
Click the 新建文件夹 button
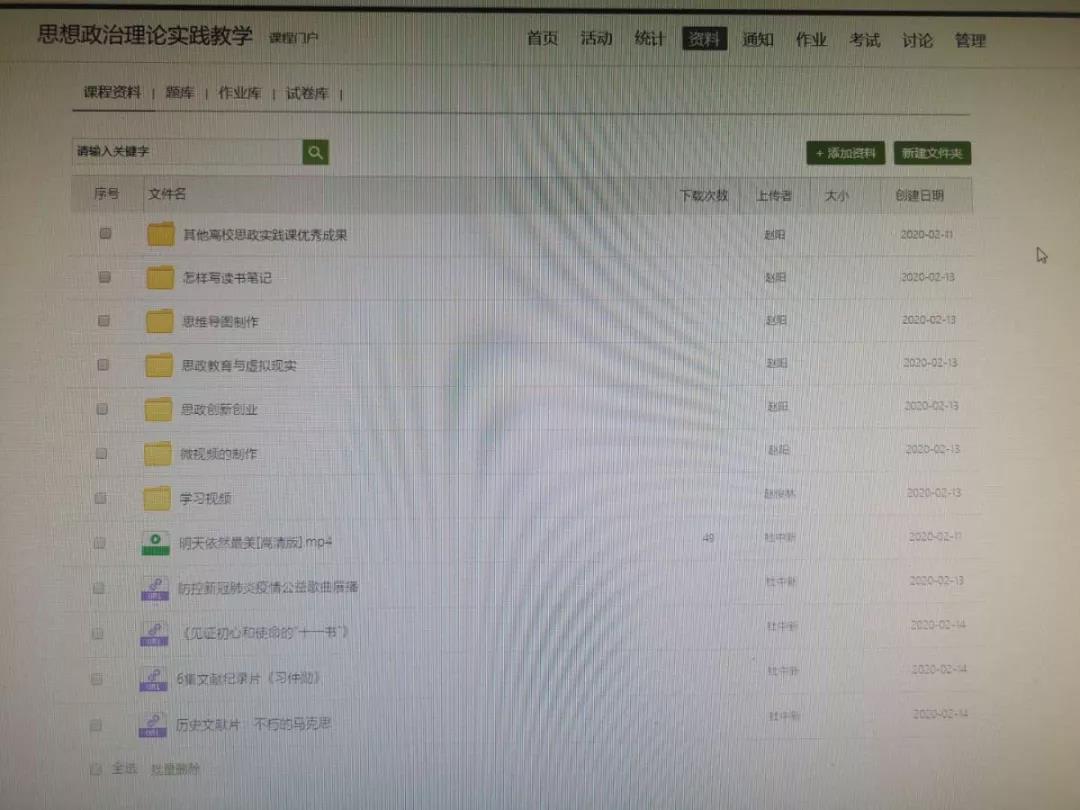[x=931, y=153]
